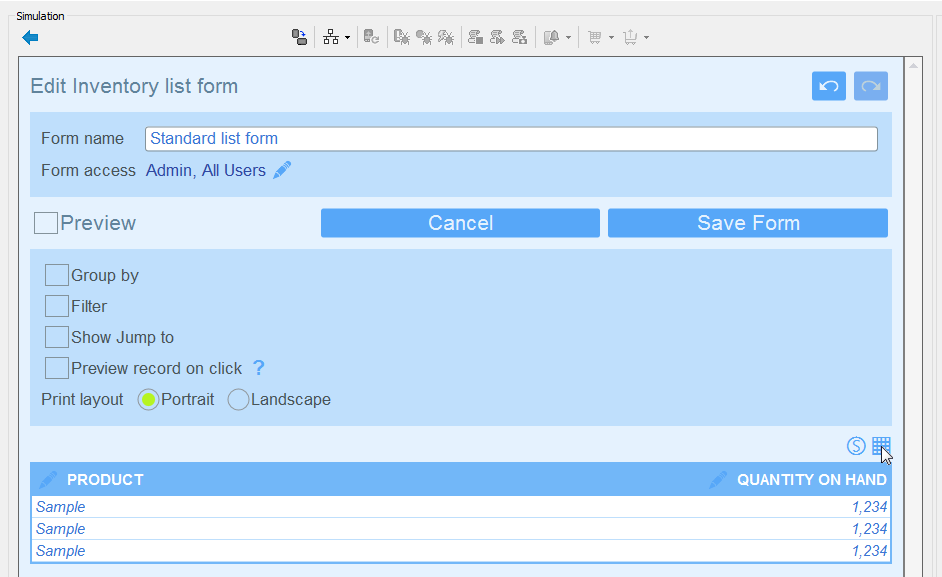Select Landscape print layout
This screenshot has width=942, height=577.
238,400
